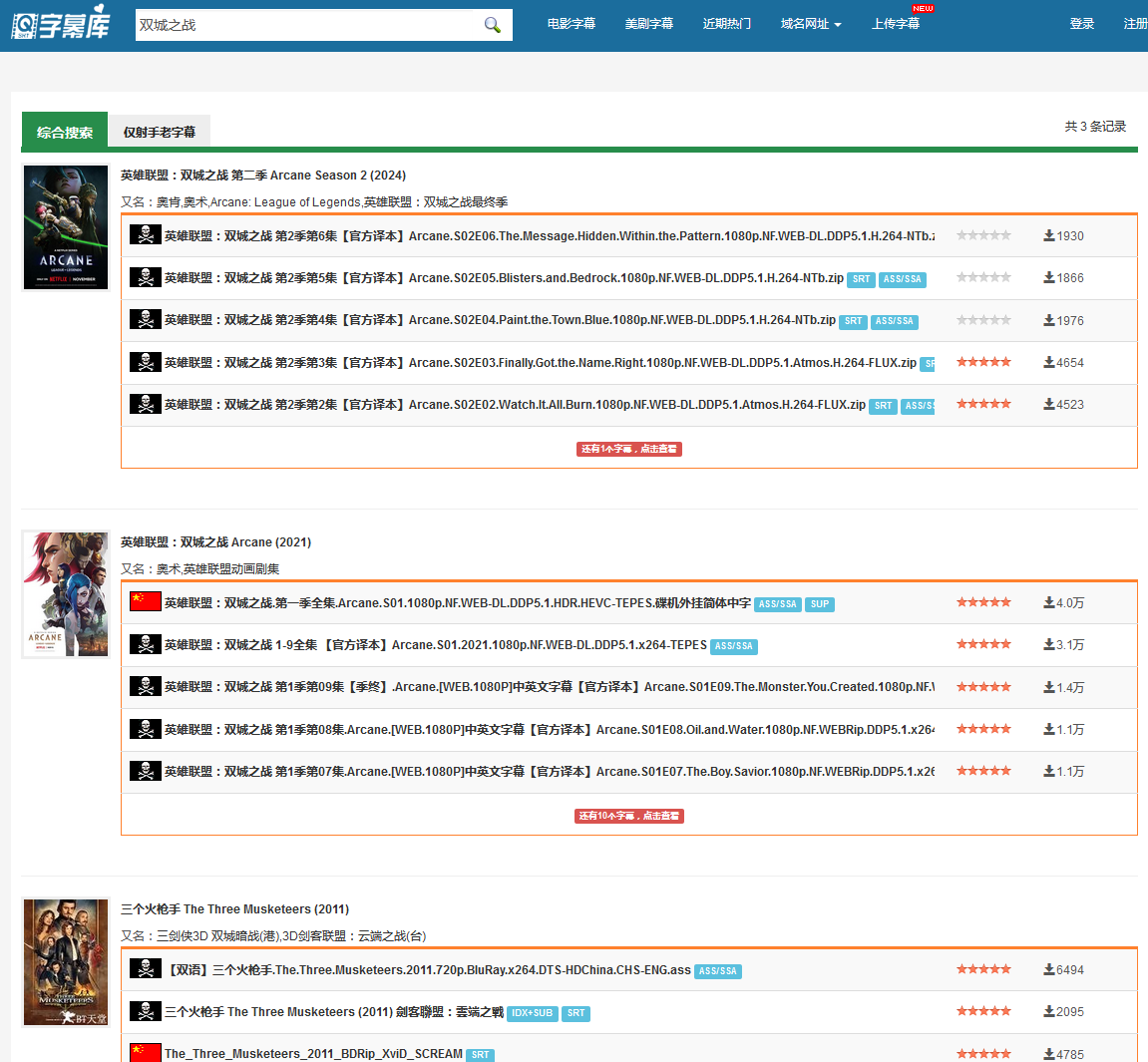Click the pirate flag on 劍客聯盟：雲端之戰 row

coord(146,1011)
